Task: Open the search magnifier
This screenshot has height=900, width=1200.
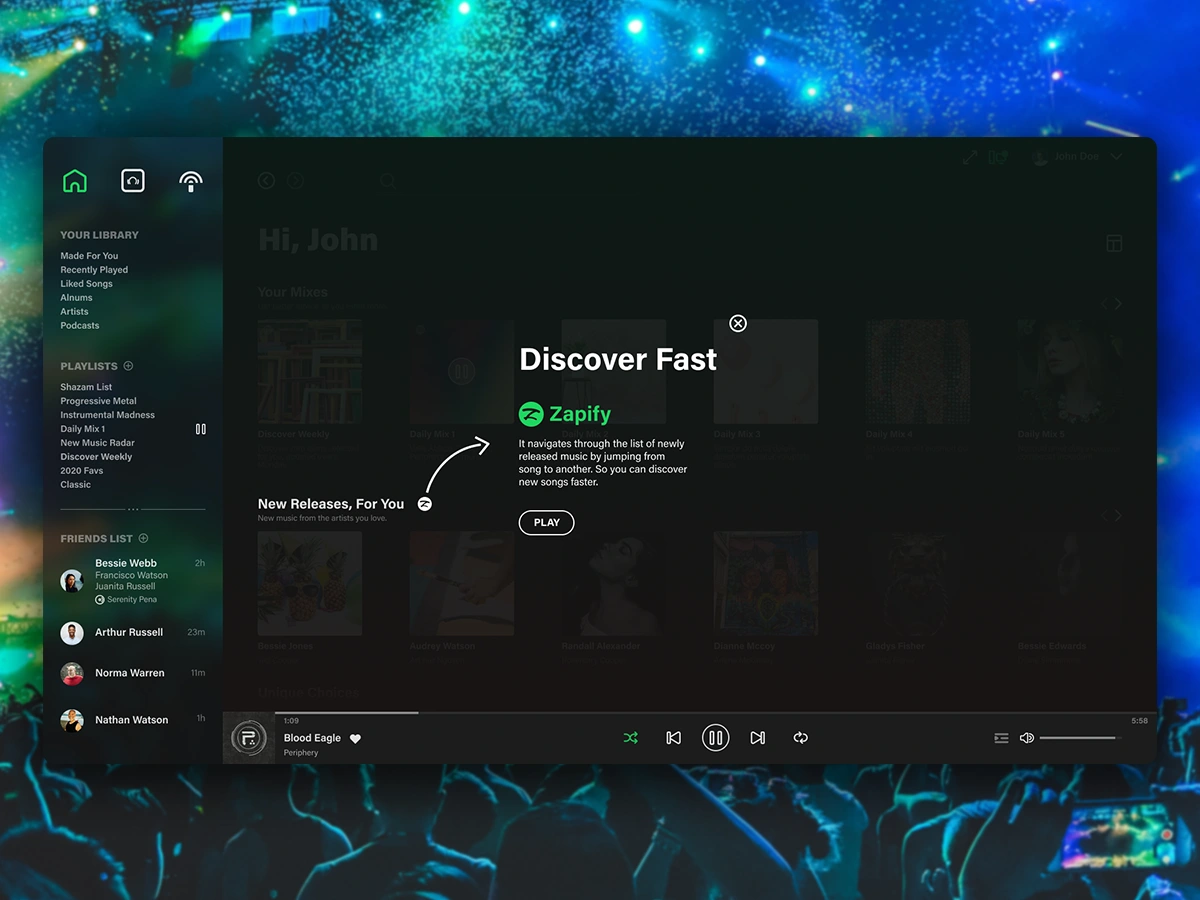Action: pyautogui.click(x=388, y=181)
